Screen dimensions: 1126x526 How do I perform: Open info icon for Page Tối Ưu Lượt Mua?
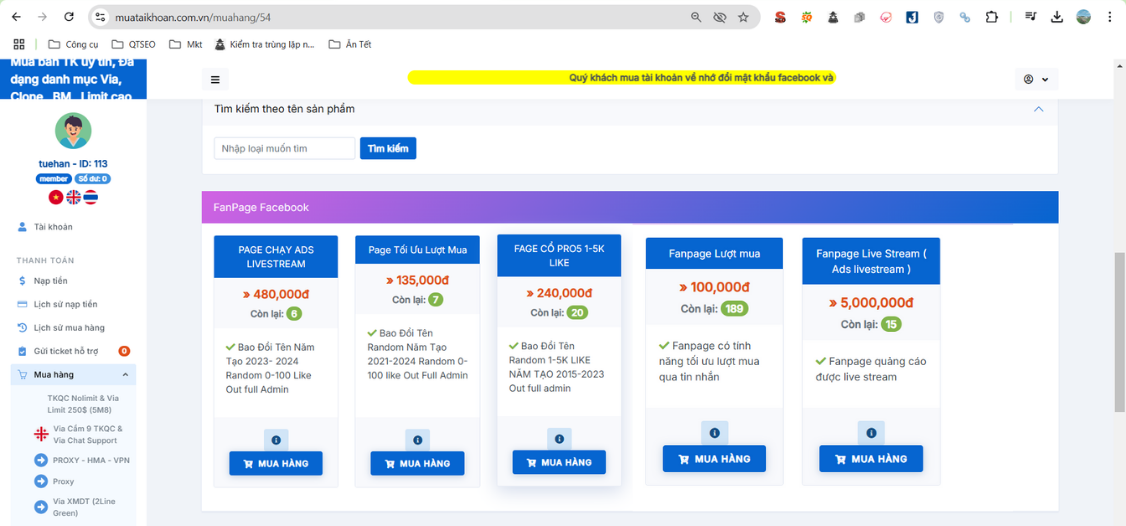[x=417, y=440]
